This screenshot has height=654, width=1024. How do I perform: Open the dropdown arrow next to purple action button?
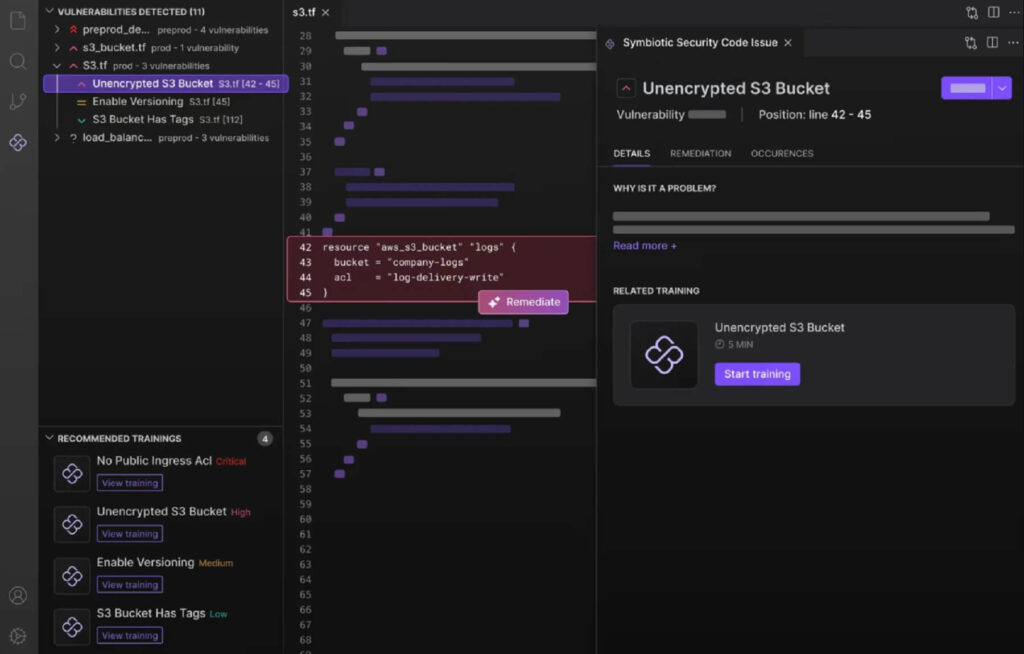coord(1002,88)
